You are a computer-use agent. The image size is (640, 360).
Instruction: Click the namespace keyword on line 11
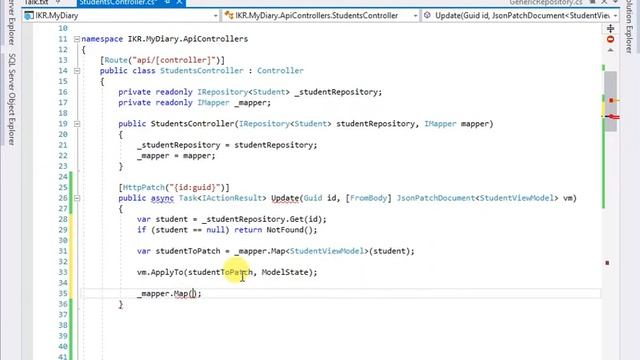click(102, 39)
